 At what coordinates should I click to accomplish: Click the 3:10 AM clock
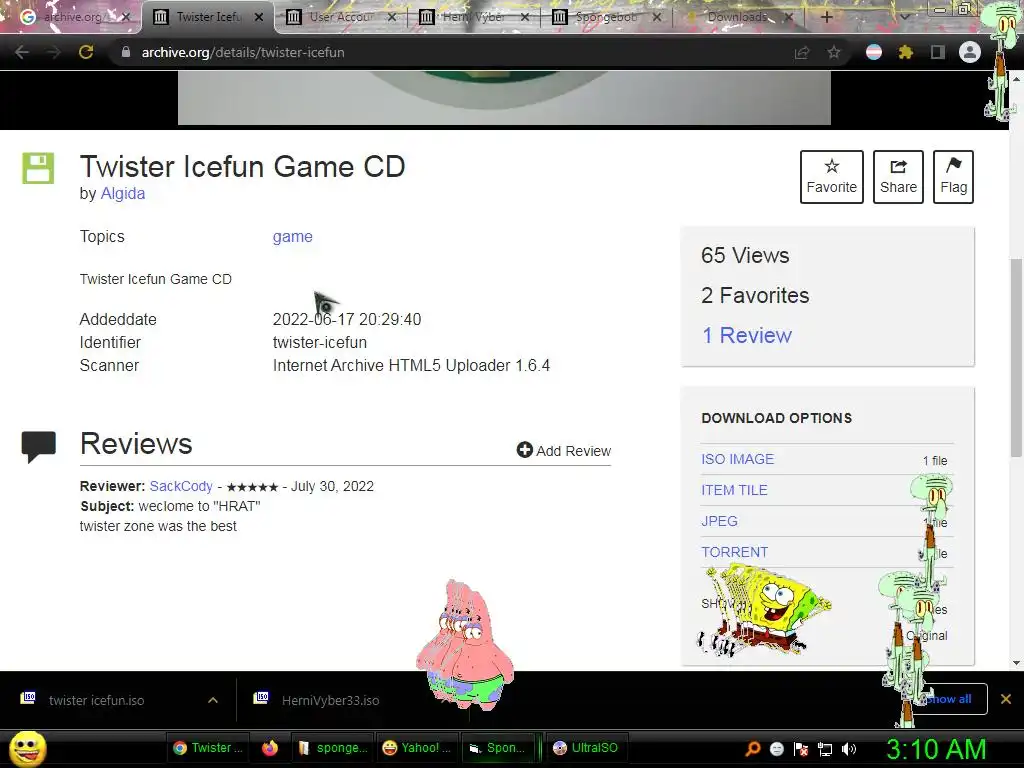[936, 749]
